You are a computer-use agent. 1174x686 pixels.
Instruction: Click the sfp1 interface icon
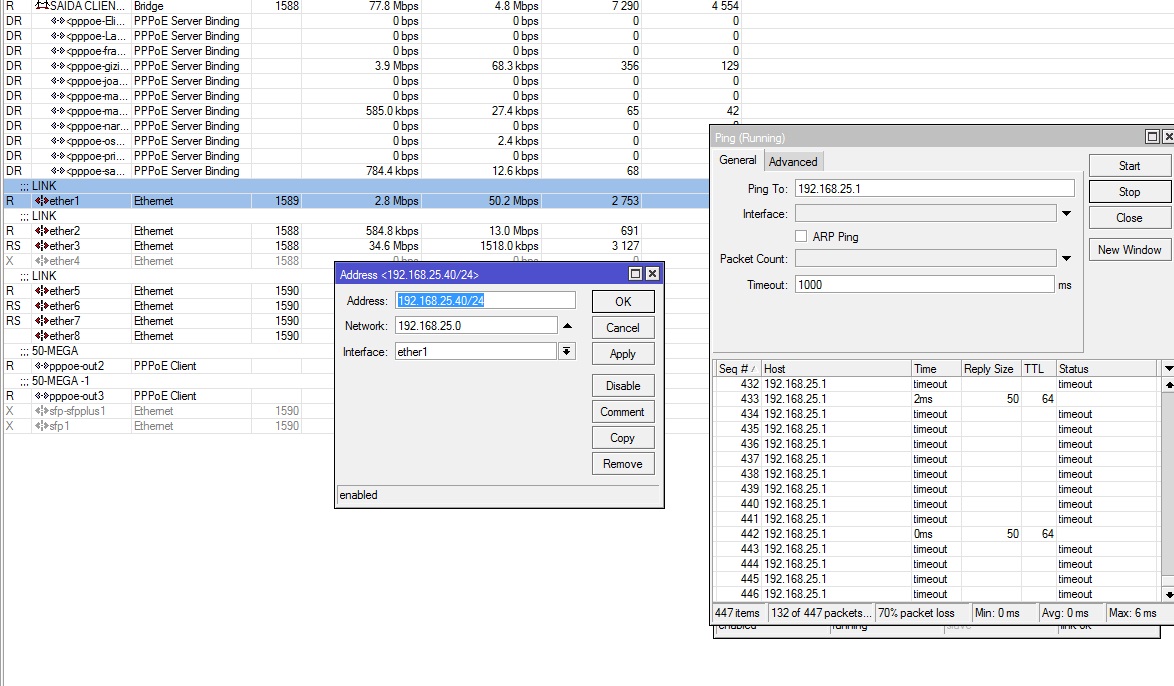click(x=41, y=425)
